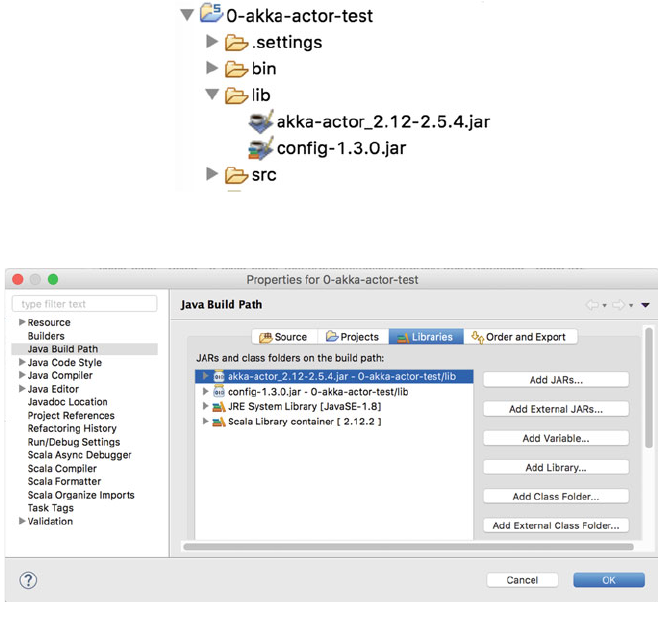The image size is (663, 638).
Task: Click the config-1.3.0.jar file icon in project tree
Action: coord(260,148)
